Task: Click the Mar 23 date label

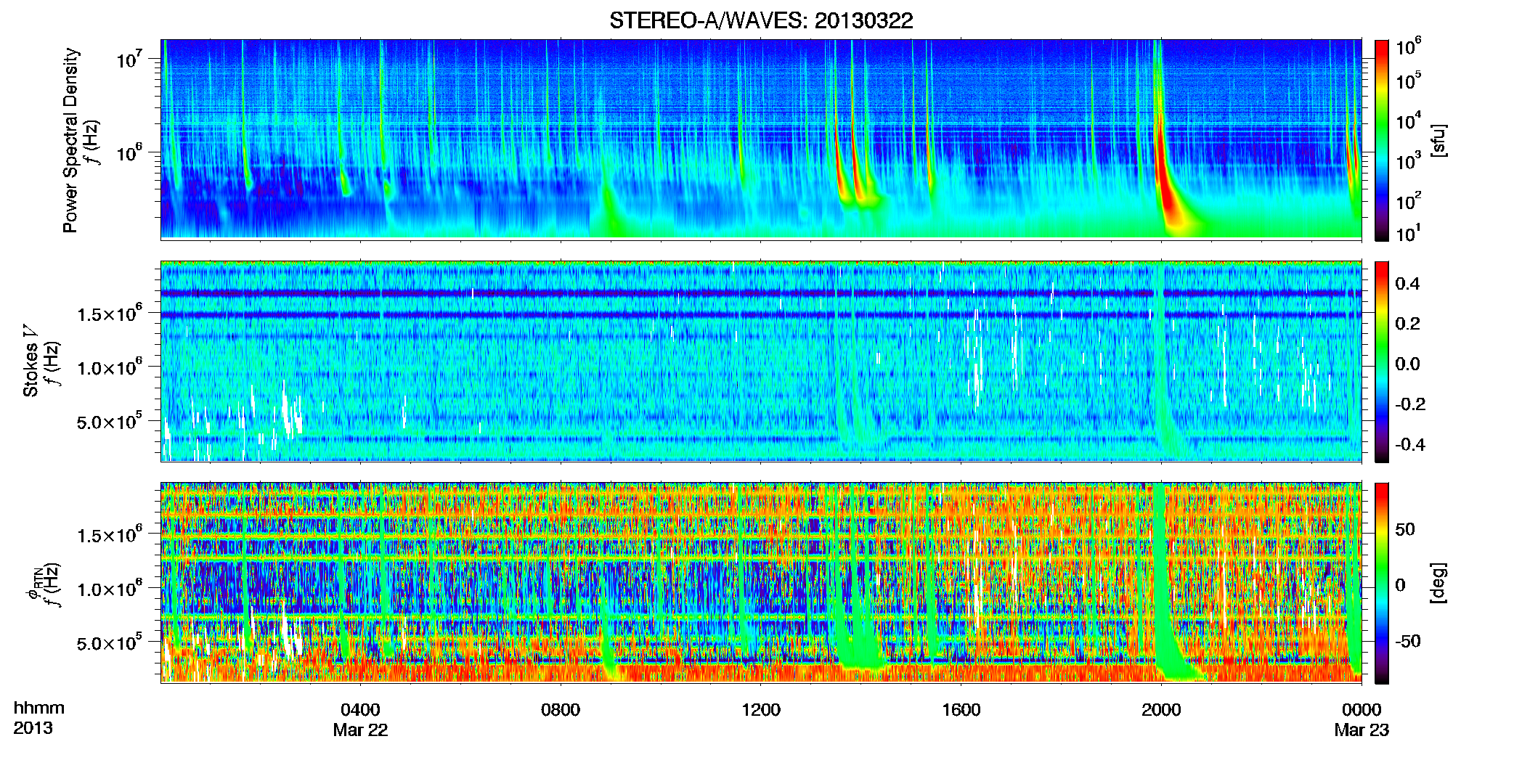Action: pyautogui.click(x=1362, y=730)
